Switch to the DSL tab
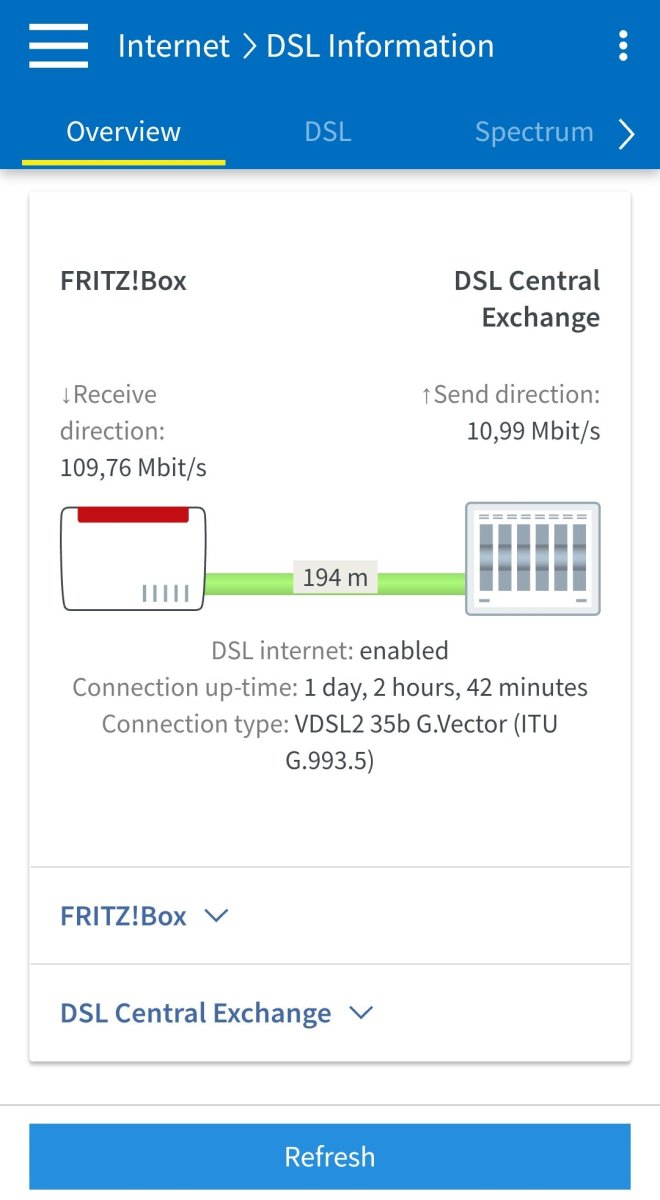This screenshot has width=660, height=1200. point(328,132)
